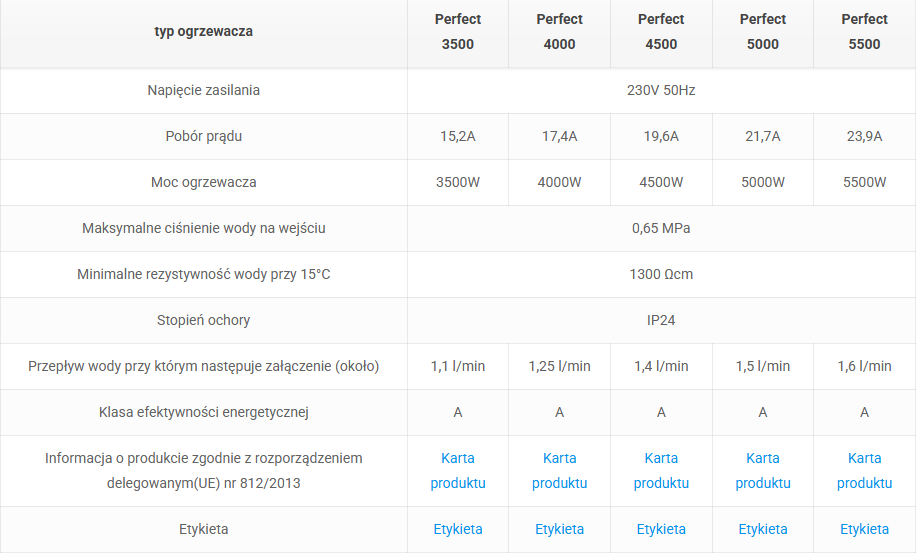Image resolution: width=916 pixels, height=555 pixels.
Task: Click Etykieta link in Perfect 4000 column
Action: pyautogui.click(x=559, y=529)
